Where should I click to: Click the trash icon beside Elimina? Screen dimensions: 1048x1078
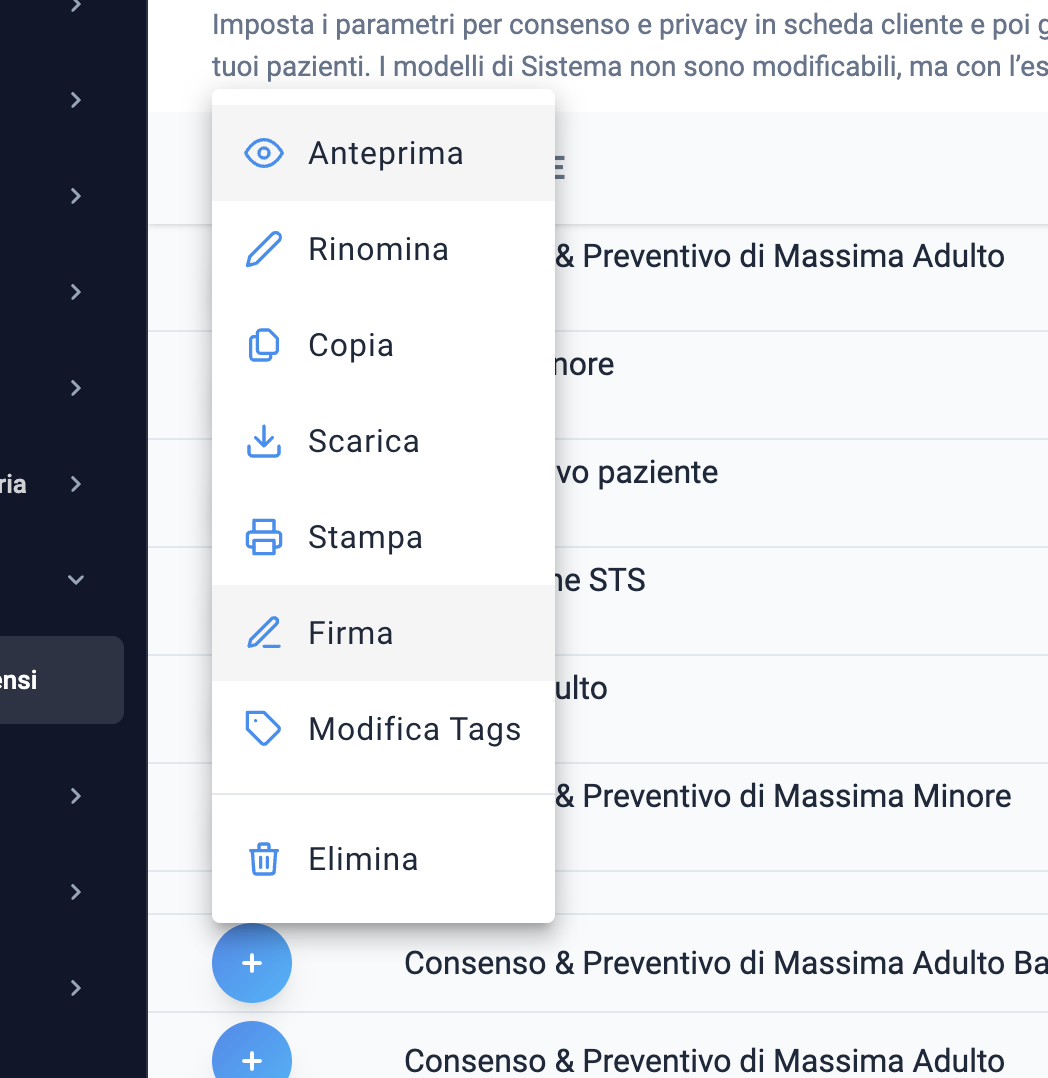coord(263,859)
